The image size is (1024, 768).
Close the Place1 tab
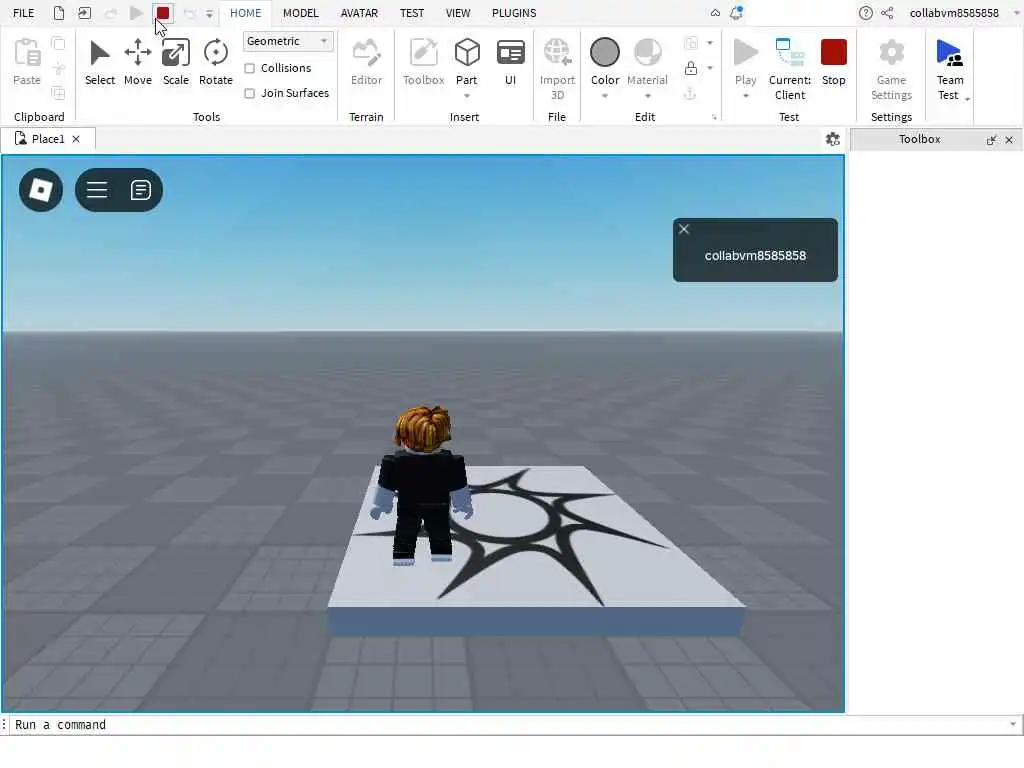click(x=76, y=139)
